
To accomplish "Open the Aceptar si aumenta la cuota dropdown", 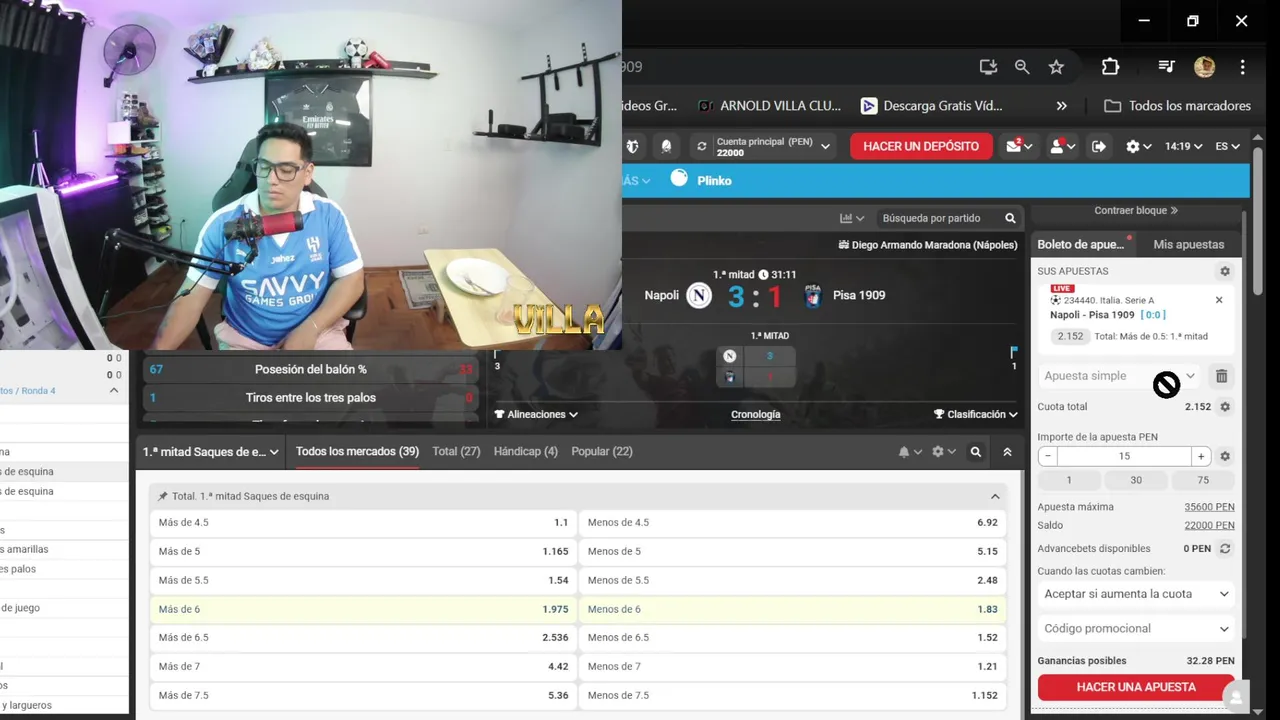I will 1136,594.
